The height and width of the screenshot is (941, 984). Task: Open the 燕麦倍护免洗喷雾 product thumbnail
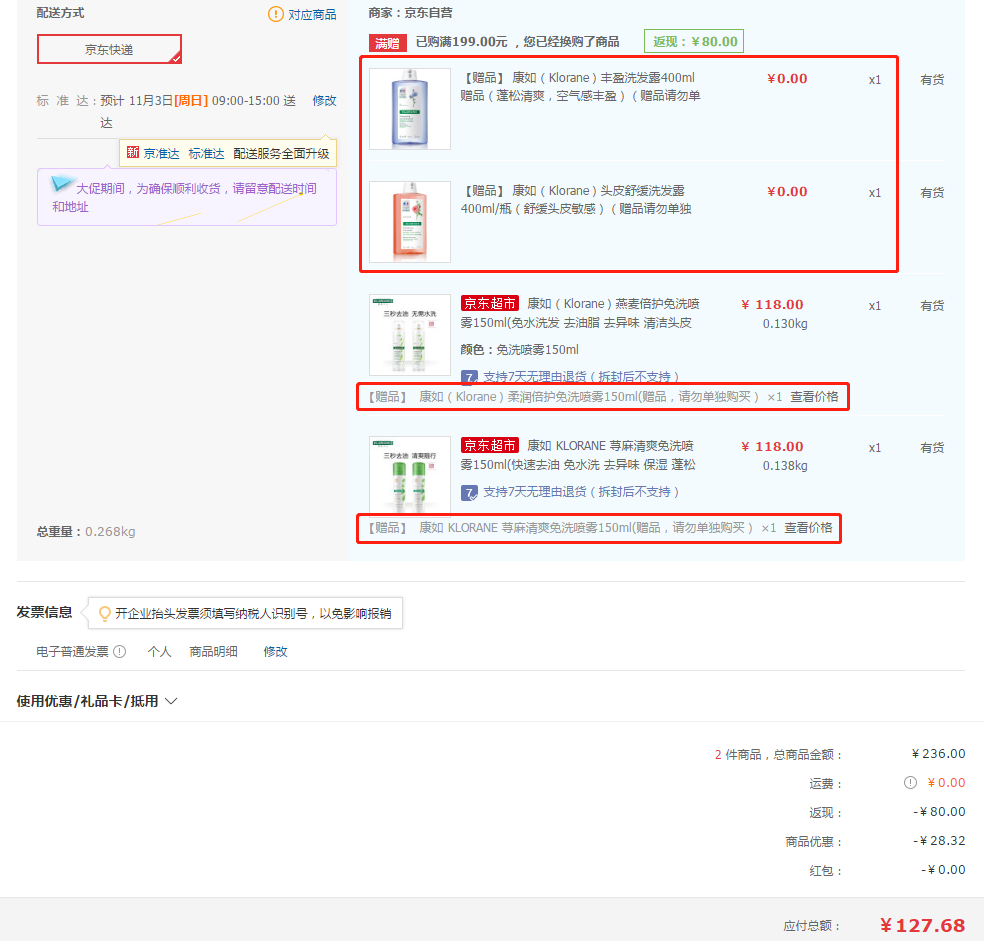410,335
